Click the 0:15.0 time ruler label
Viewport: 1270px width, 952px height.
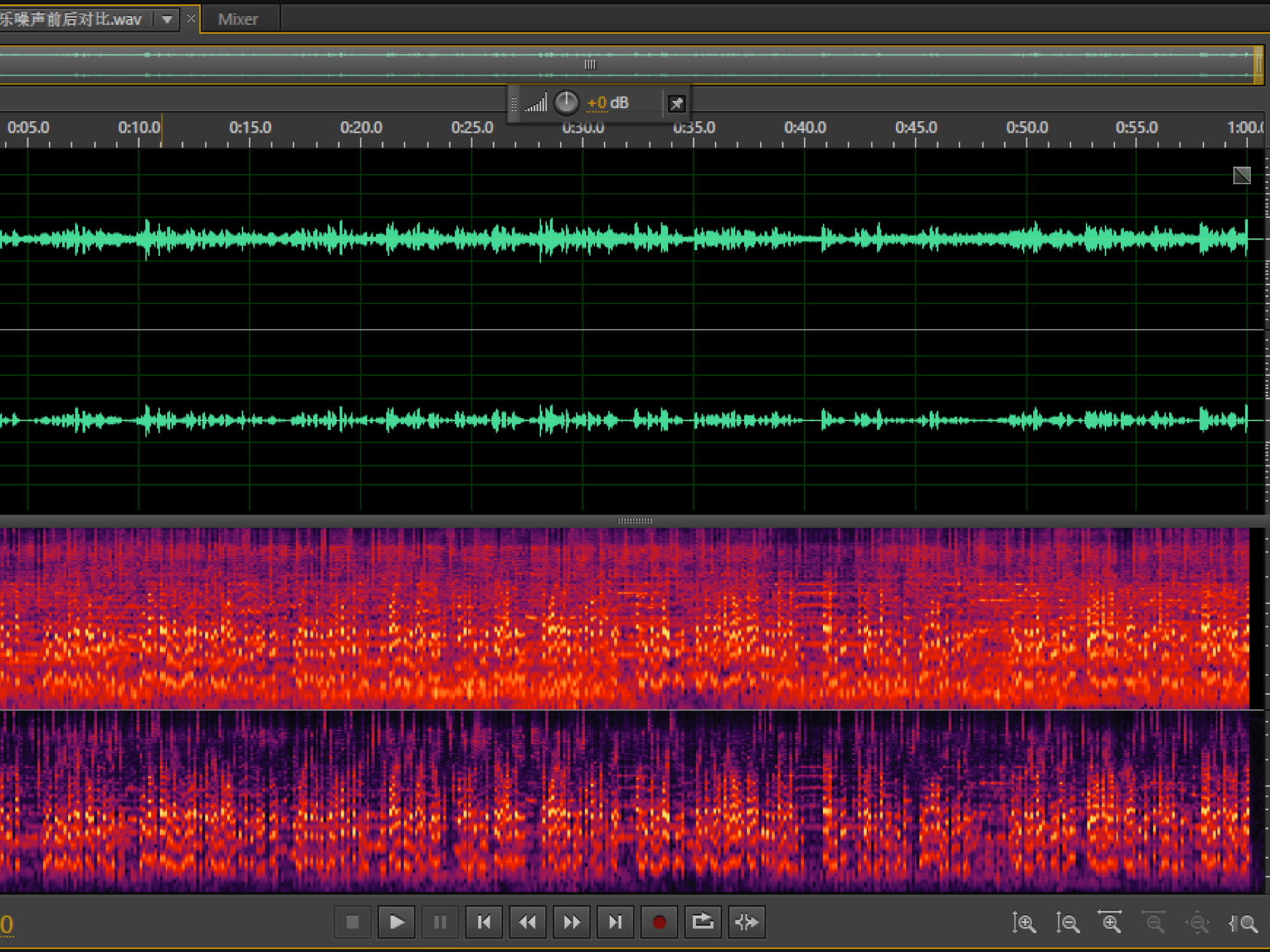pos(250,128)
